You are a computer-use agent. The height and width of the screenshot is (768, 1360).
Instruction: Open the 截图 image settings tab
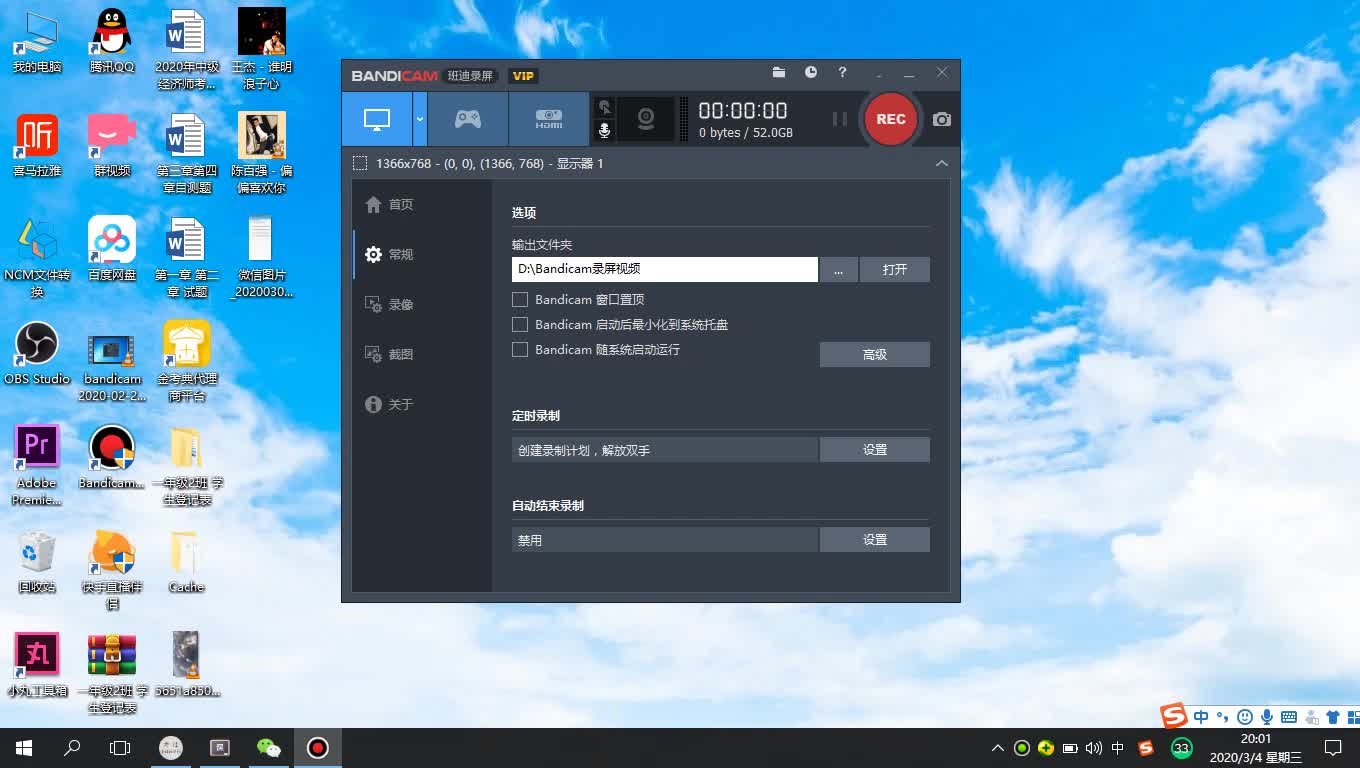(390, 354)
